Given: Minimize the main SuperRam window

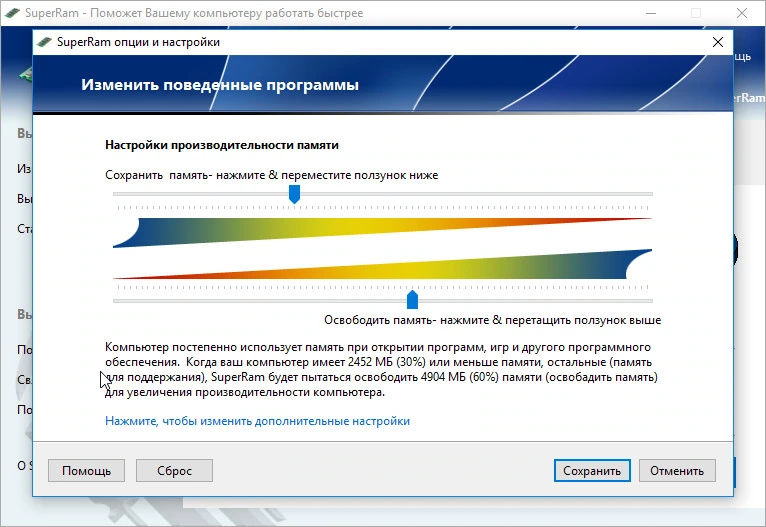Looking at the screenshot, I should click(x=651, y=13).
